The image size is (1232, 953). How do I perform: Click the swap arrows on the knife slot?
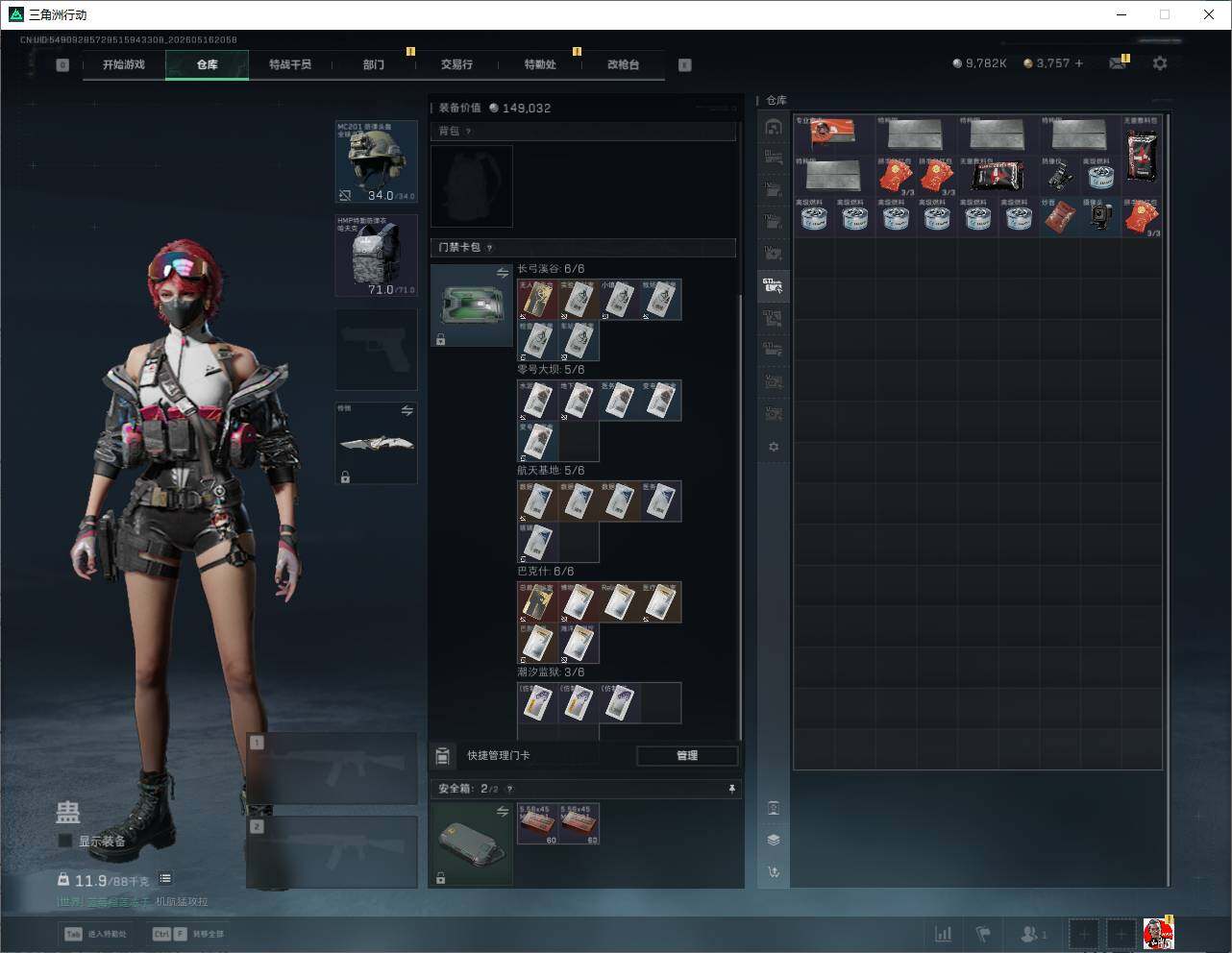(407, 411)
